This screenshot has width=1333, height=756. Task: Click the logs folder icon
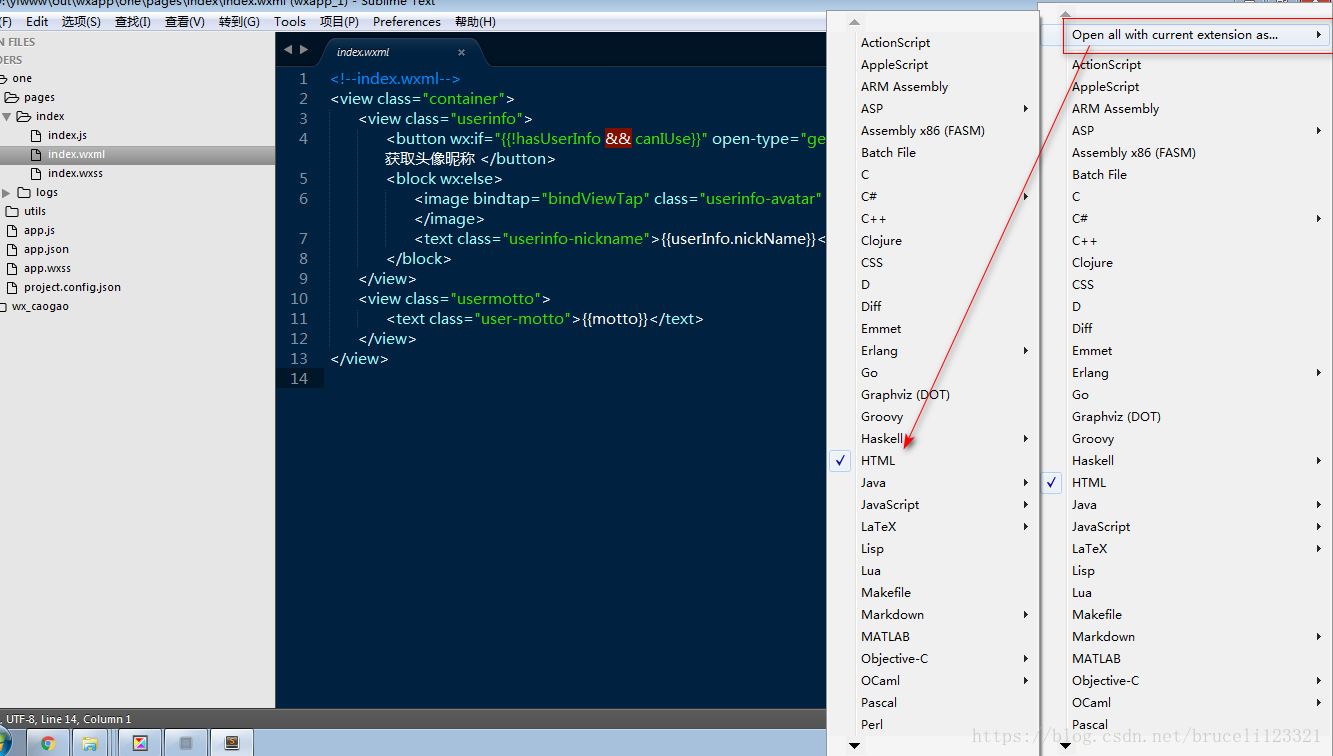tap(24, 192)
